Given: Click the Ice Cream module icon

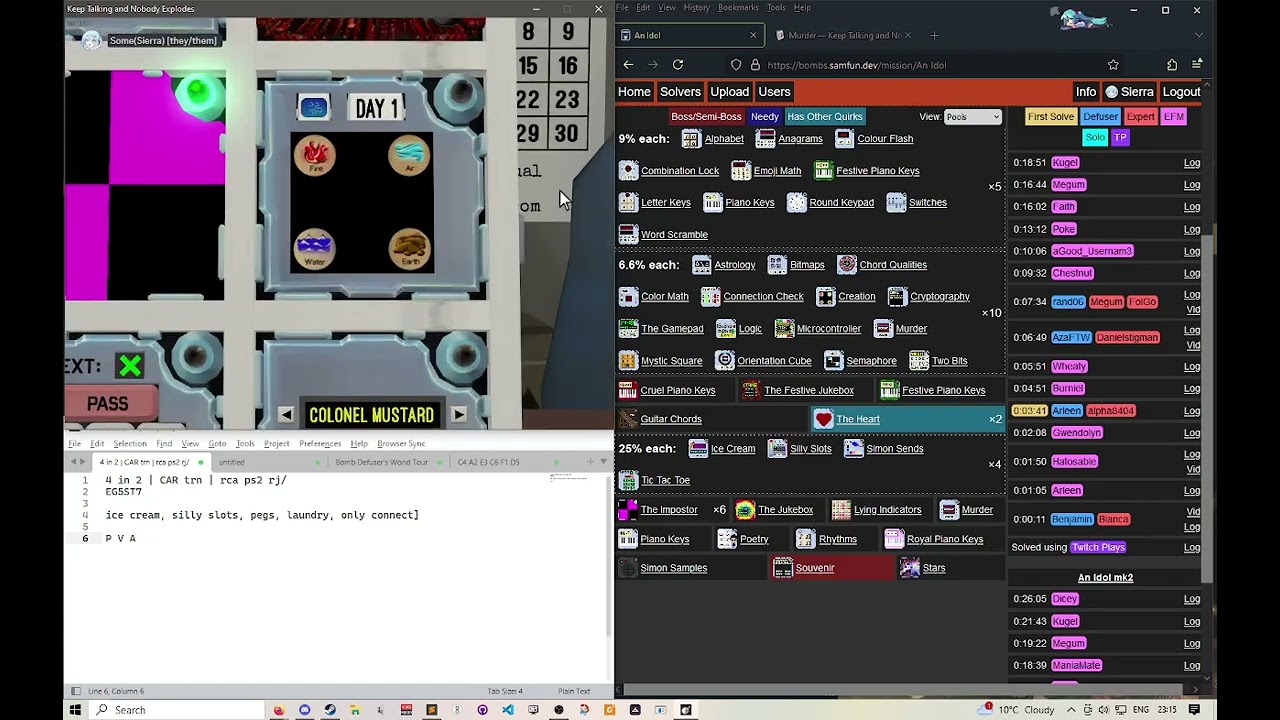Looking at the screenshot, I should pyautogui.click(x=698, y=449).
